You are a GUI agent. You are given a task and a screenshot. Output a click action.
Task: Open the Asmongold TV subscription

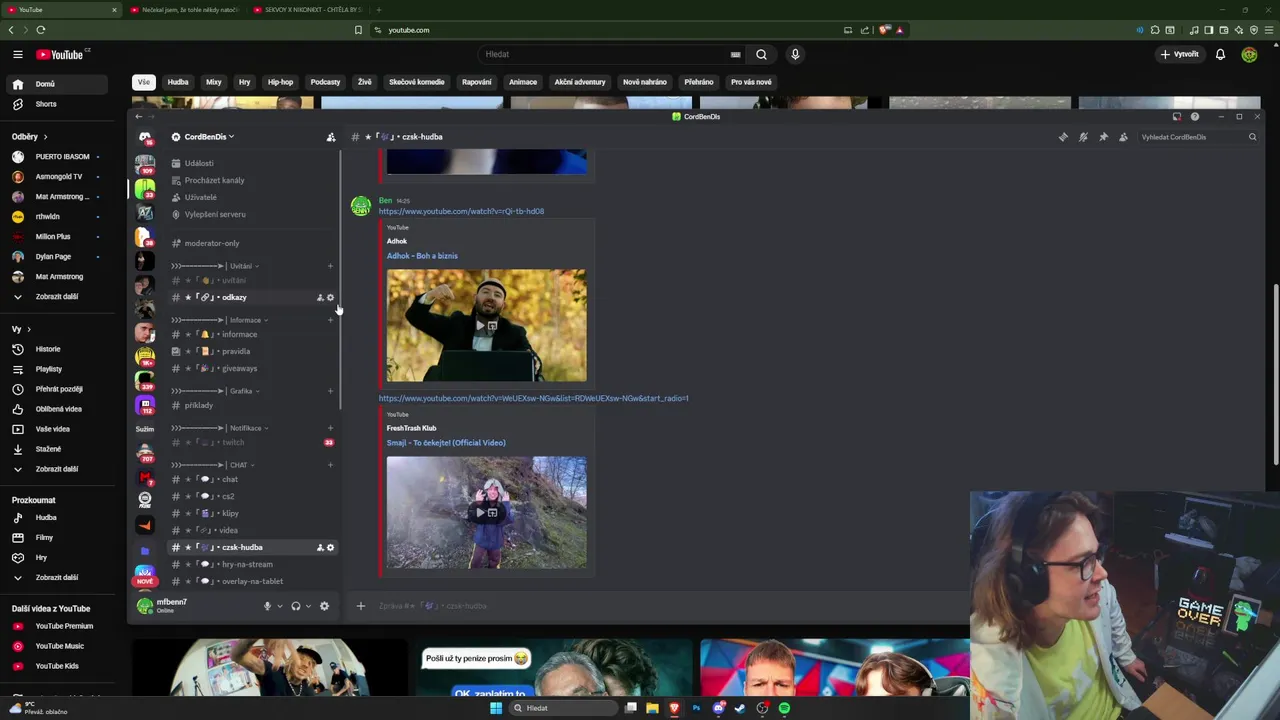[56, 177]
